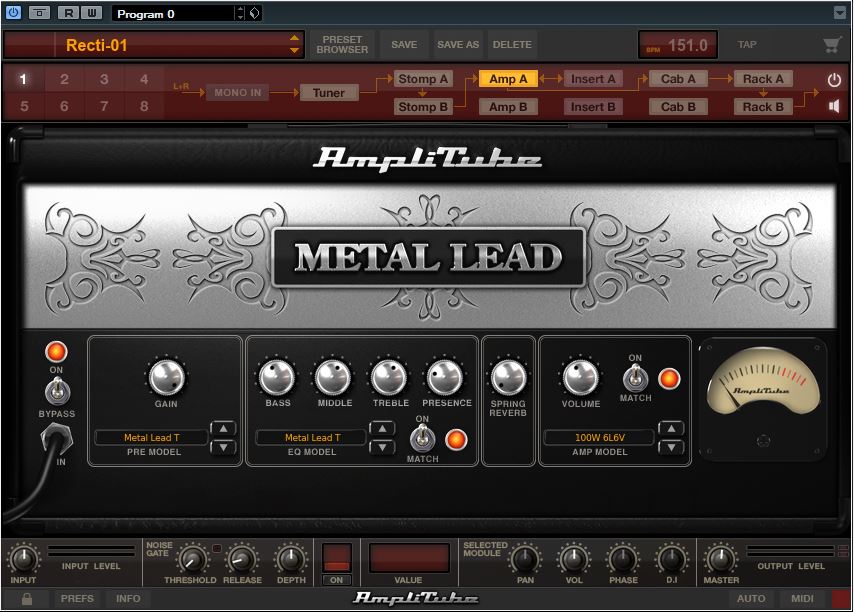Mute output with the speaker icon

tap(834, 106)
